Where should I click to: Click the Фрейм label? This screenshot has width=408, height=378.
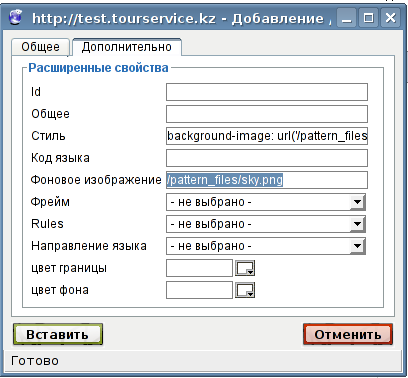50,202
